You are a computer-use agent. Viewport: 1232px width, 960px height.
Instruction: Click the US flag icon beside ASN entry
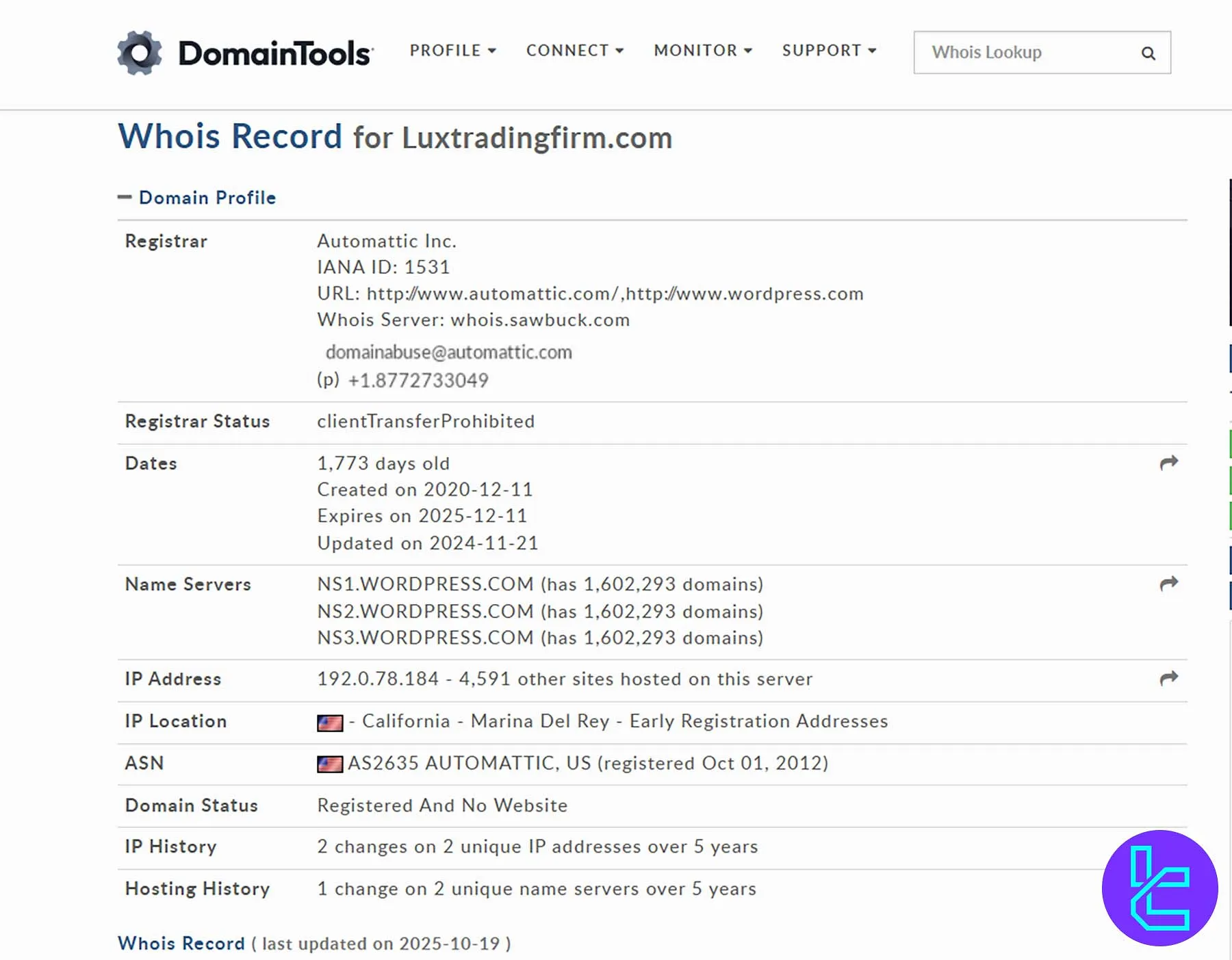330,764
